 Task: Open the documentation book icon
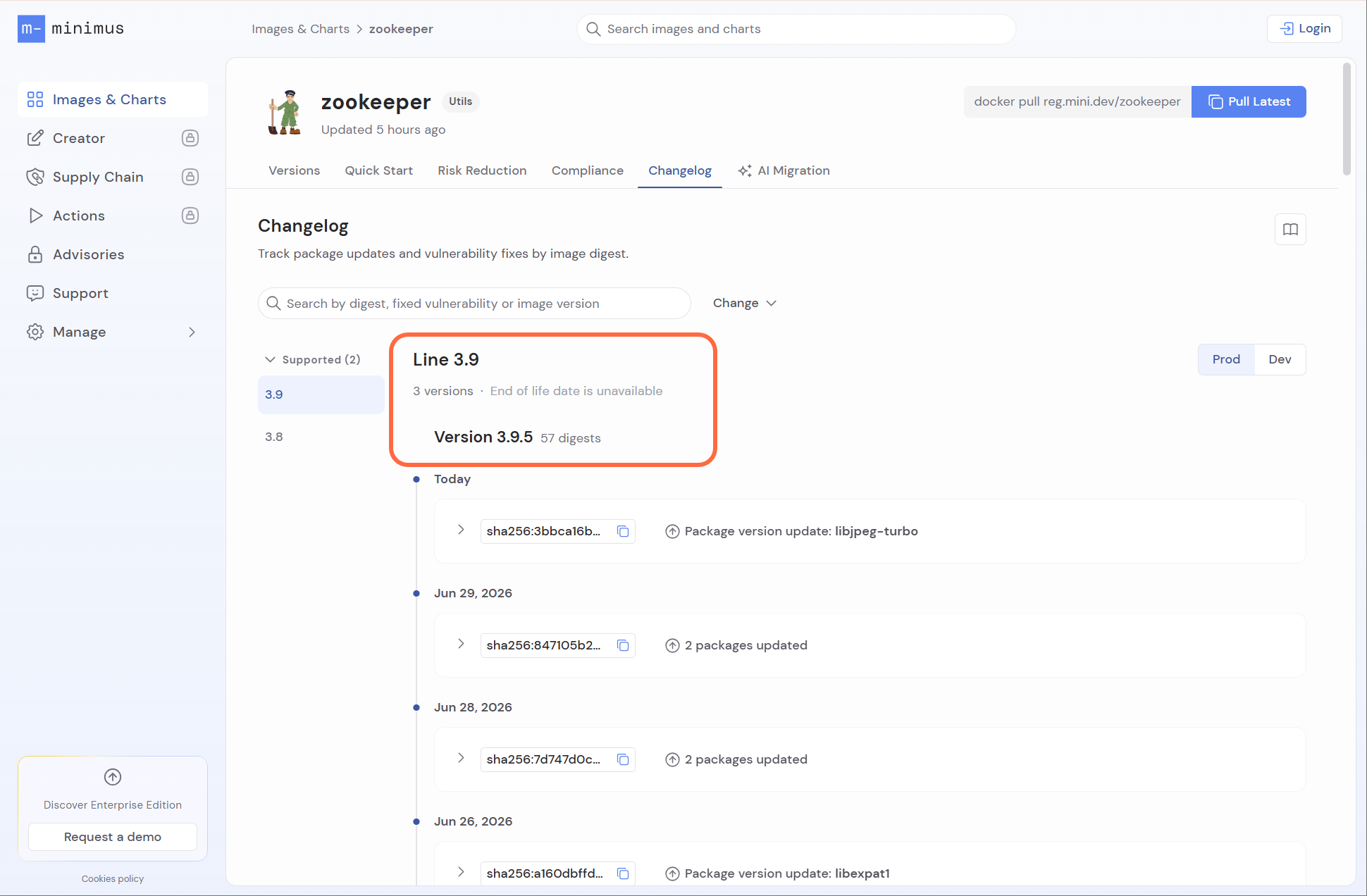tap(1290, 229)
